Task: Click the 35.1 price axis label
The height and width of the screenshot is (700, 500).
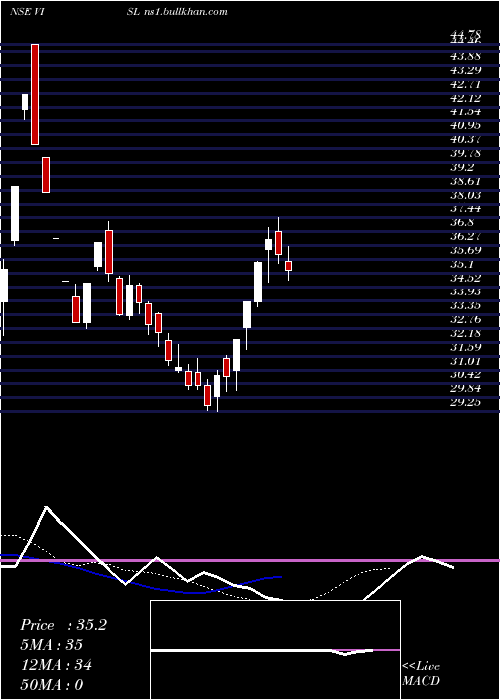Action: pos(462,264)
